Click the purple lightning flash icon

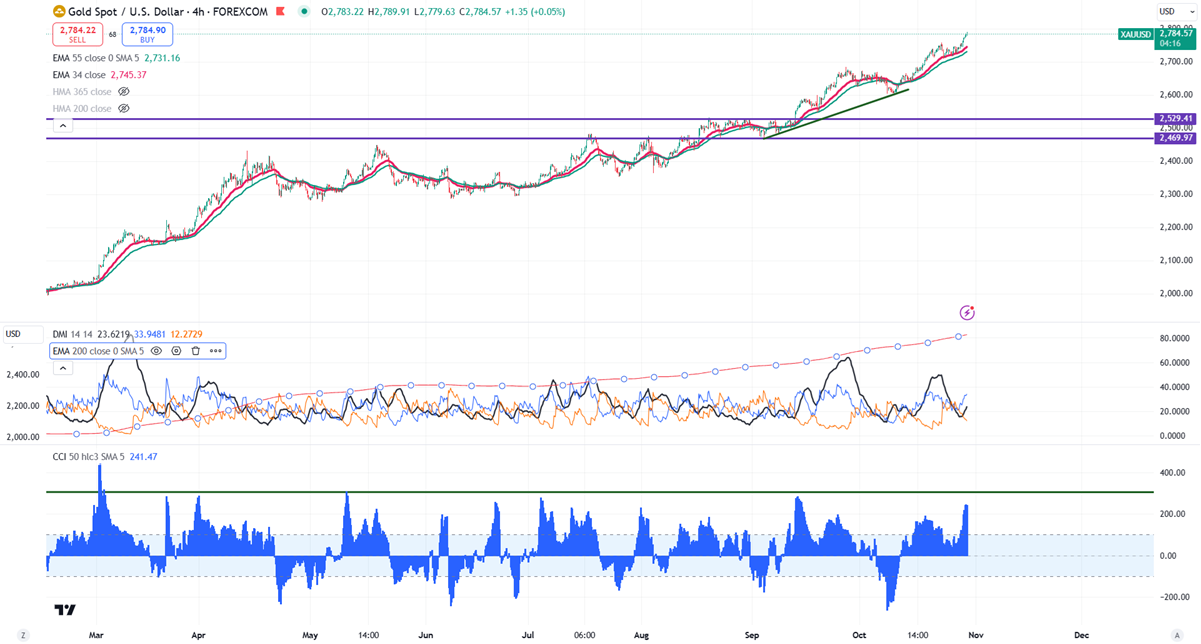966,313
